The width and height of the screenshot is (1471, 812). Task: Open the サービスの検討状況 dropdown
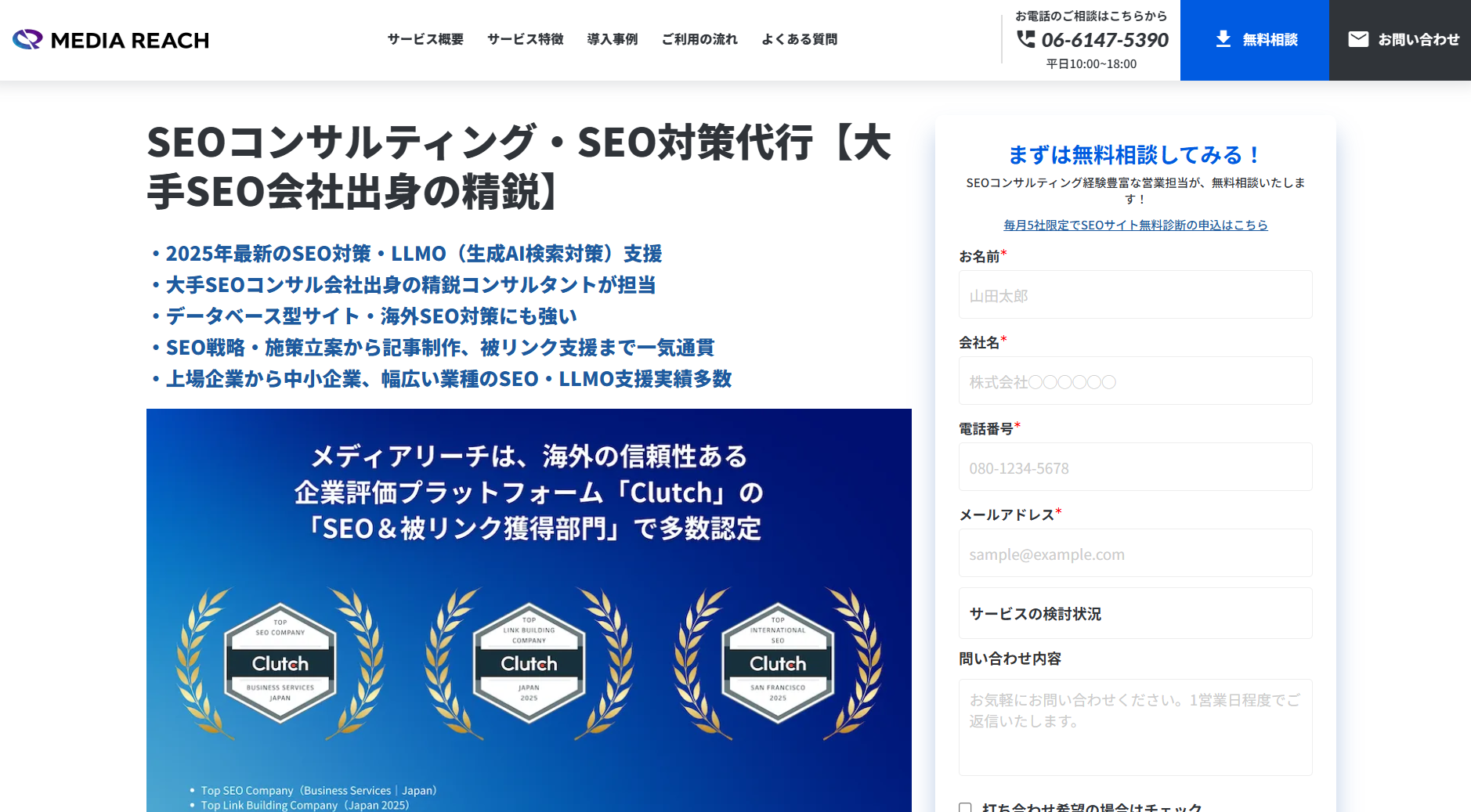[x=1135, y=614]
